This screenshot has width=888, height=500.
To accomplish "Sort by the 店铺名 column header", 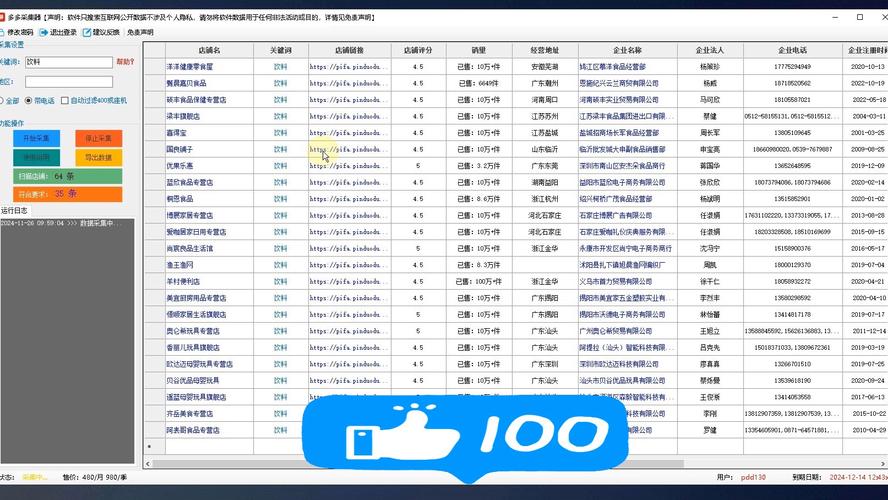I will pos(209,49).
